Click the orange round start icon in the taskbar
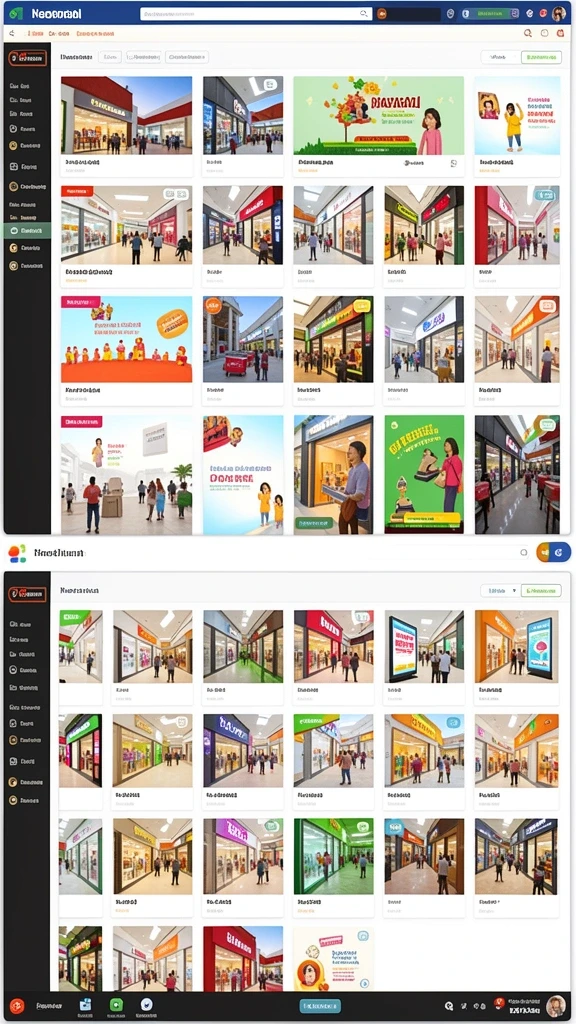This screenshot has width=576, height=1024. tap(17, 1006)
